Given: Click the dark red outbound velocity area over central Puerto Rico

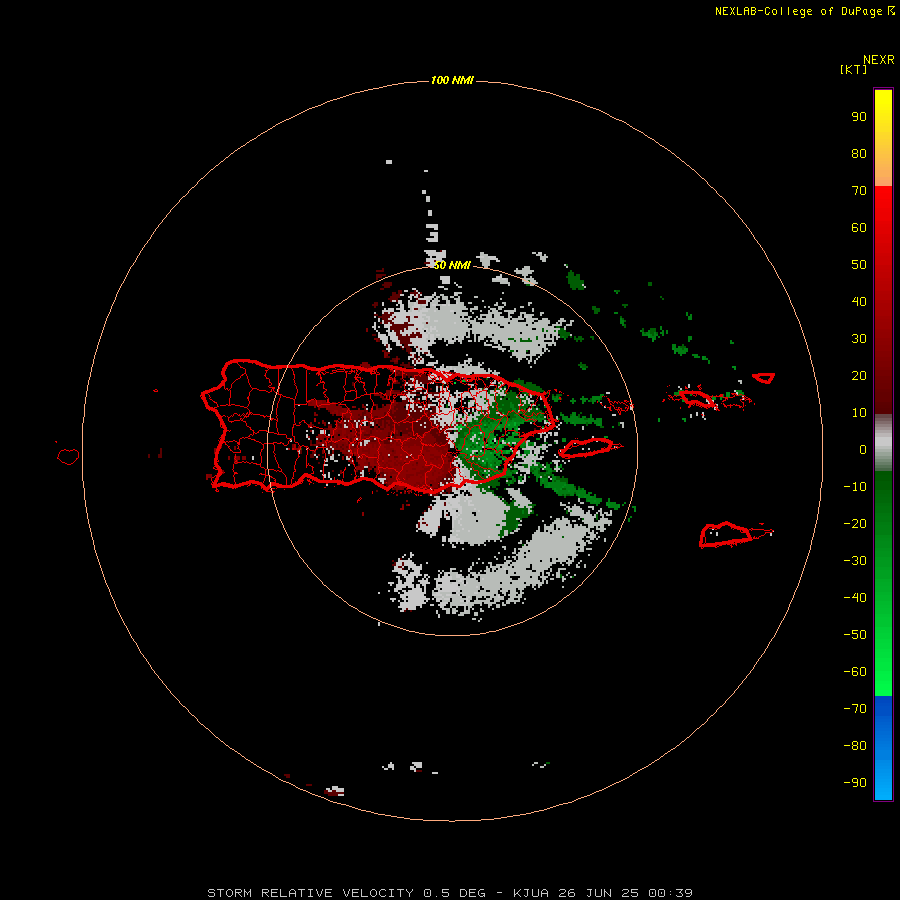Looking at the screenshot, I should tap(402, 448).
